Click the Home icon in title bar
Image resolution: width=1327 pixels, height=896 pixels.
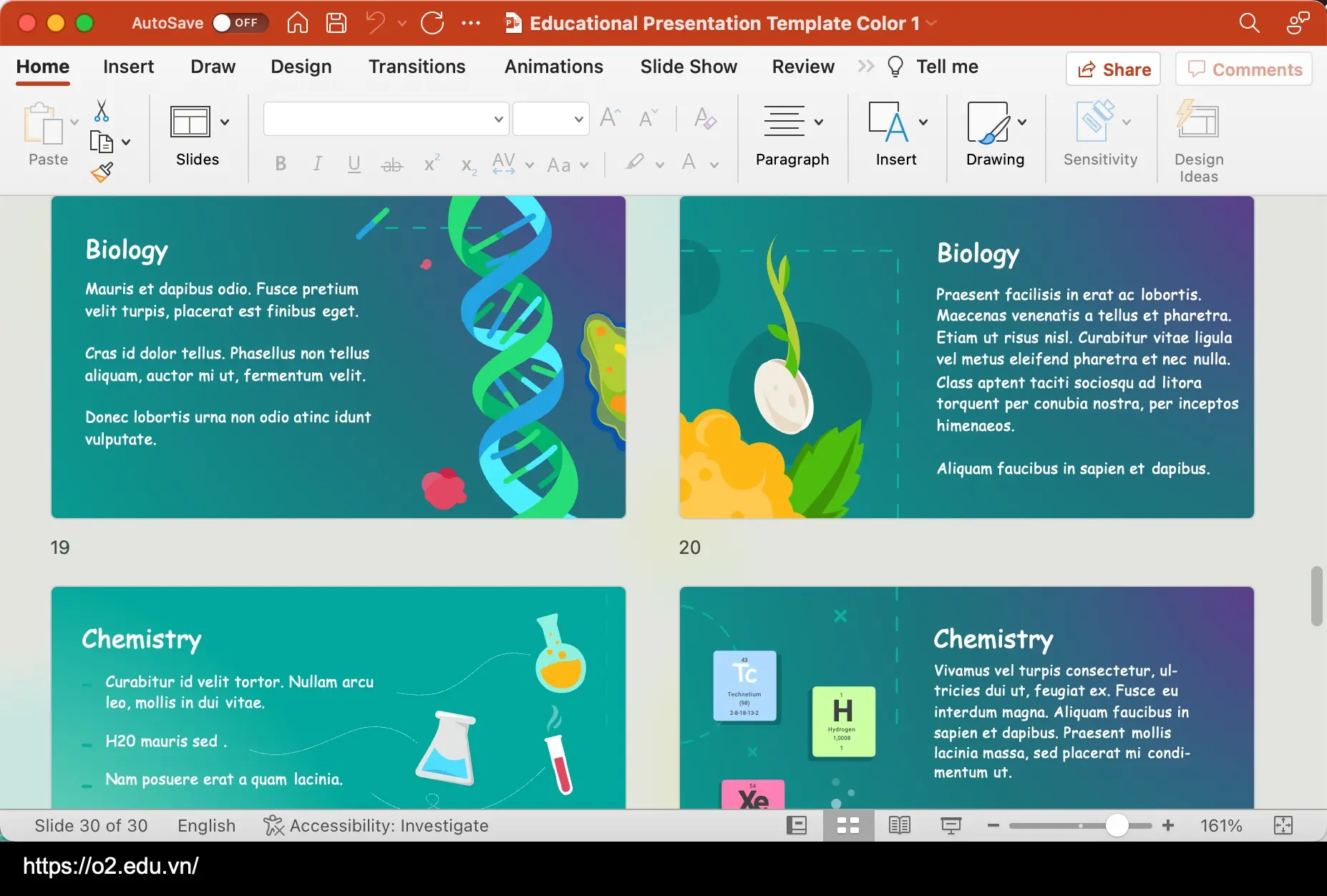298,23
